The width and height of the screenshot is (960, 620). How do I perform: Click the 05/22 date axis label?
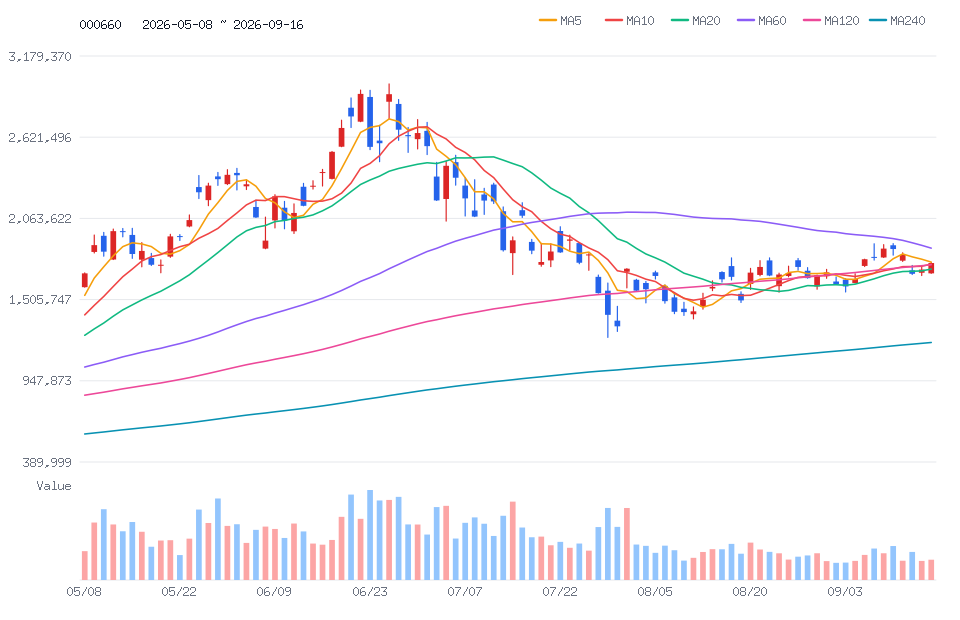[179, 592]
